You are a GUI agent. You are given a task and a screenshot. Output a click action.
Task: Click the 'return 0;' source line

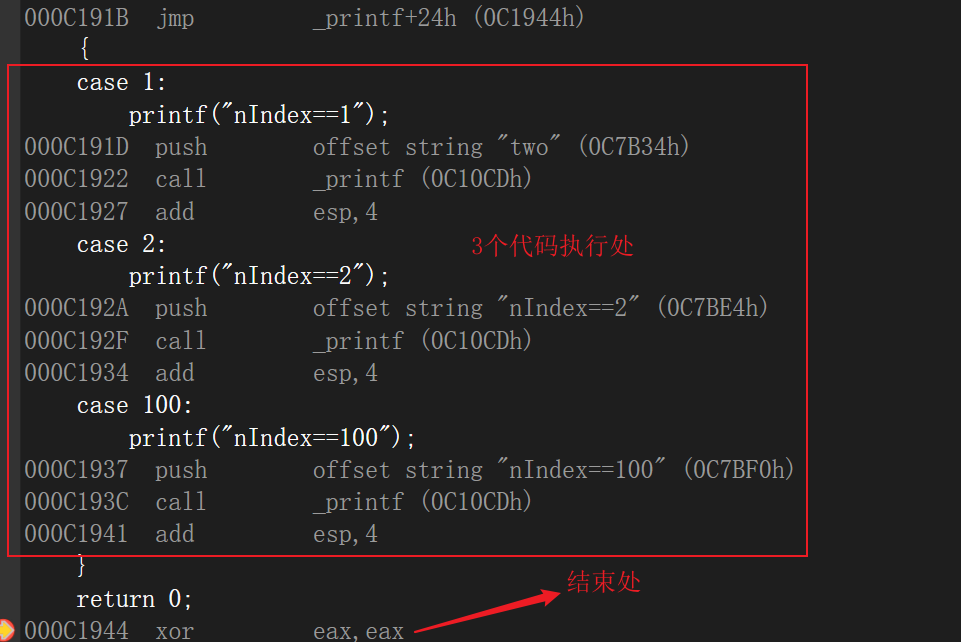click(x=134, y=599)
